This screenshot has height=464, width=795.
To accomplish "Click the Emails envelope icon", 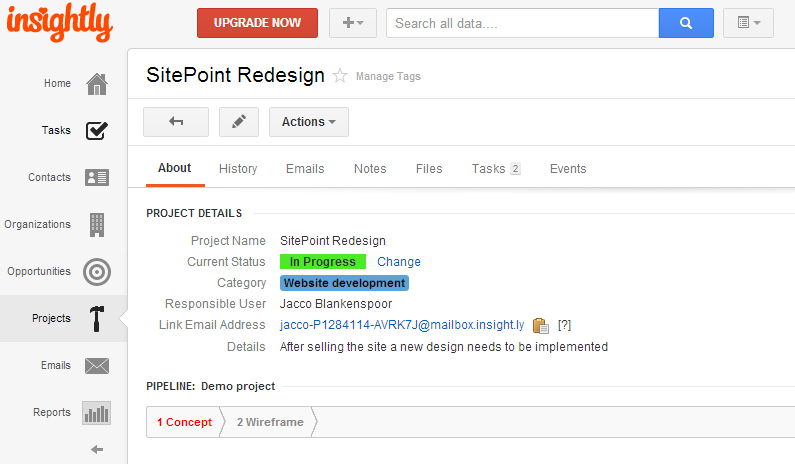I will [97, 366].
